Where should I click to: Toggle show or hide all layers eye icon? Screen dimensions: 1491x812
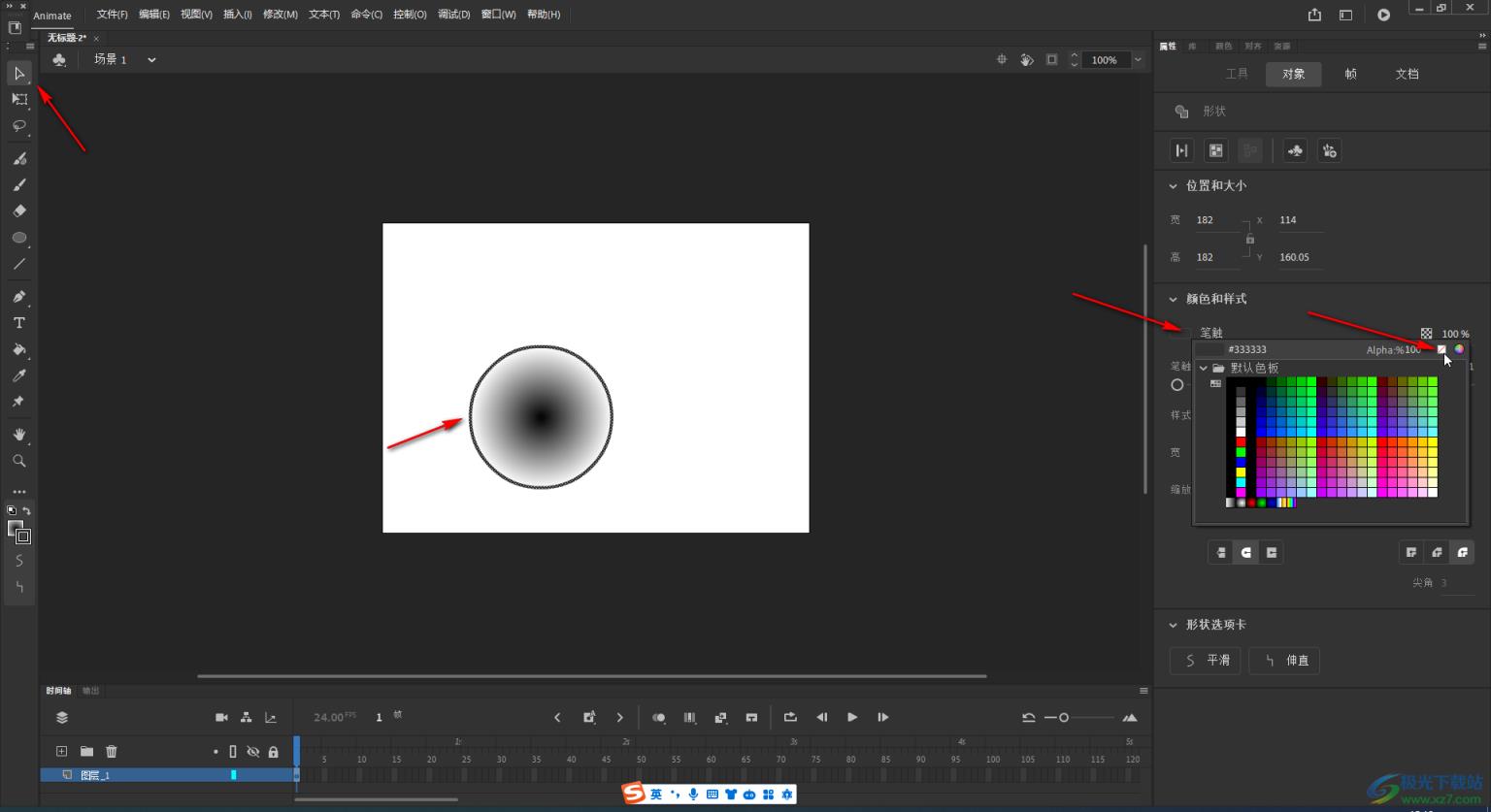pyautogui.click(x=253, y=752)
